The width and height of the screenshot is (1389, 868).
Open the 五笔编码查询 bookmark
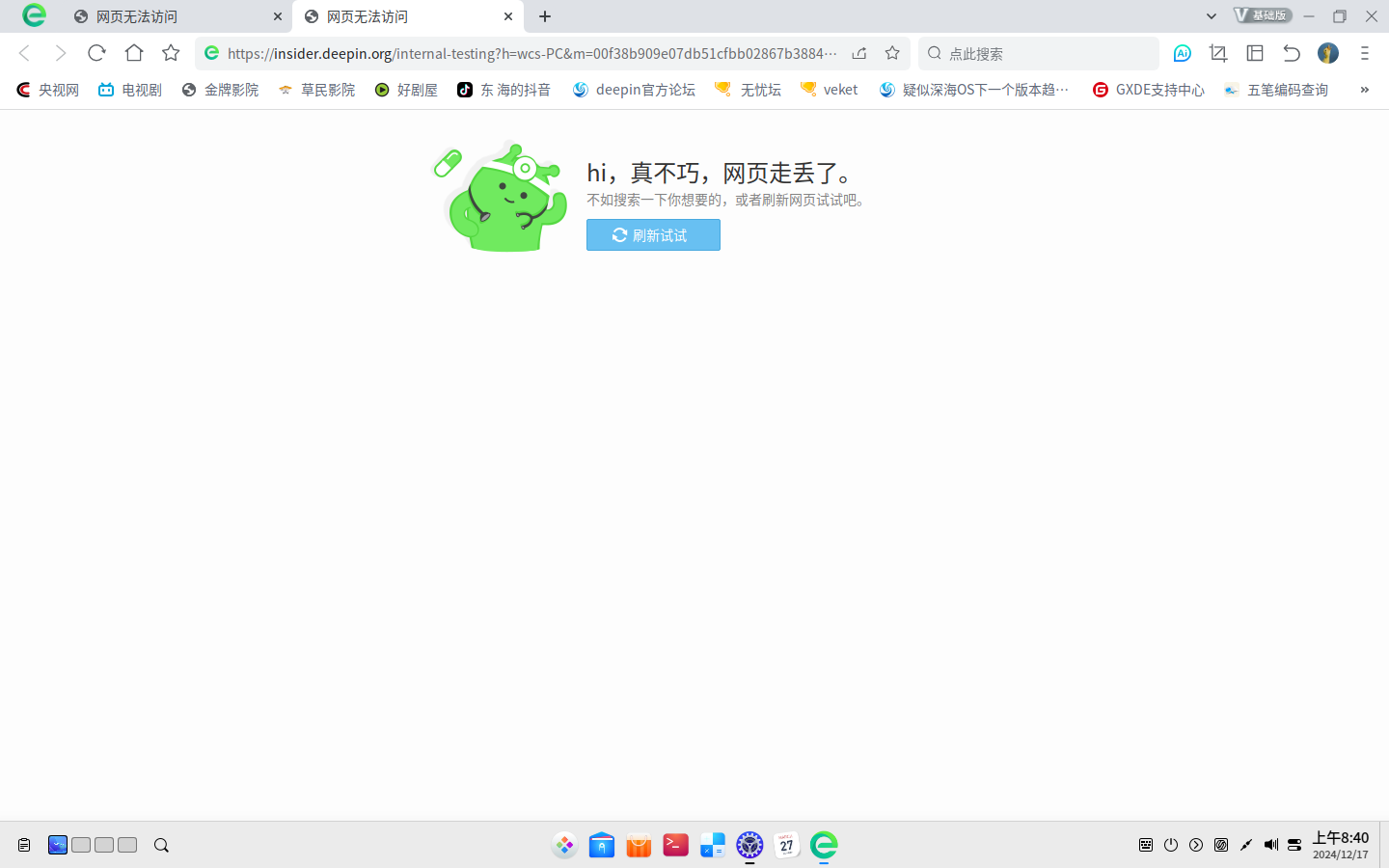tap(1275, 90)
